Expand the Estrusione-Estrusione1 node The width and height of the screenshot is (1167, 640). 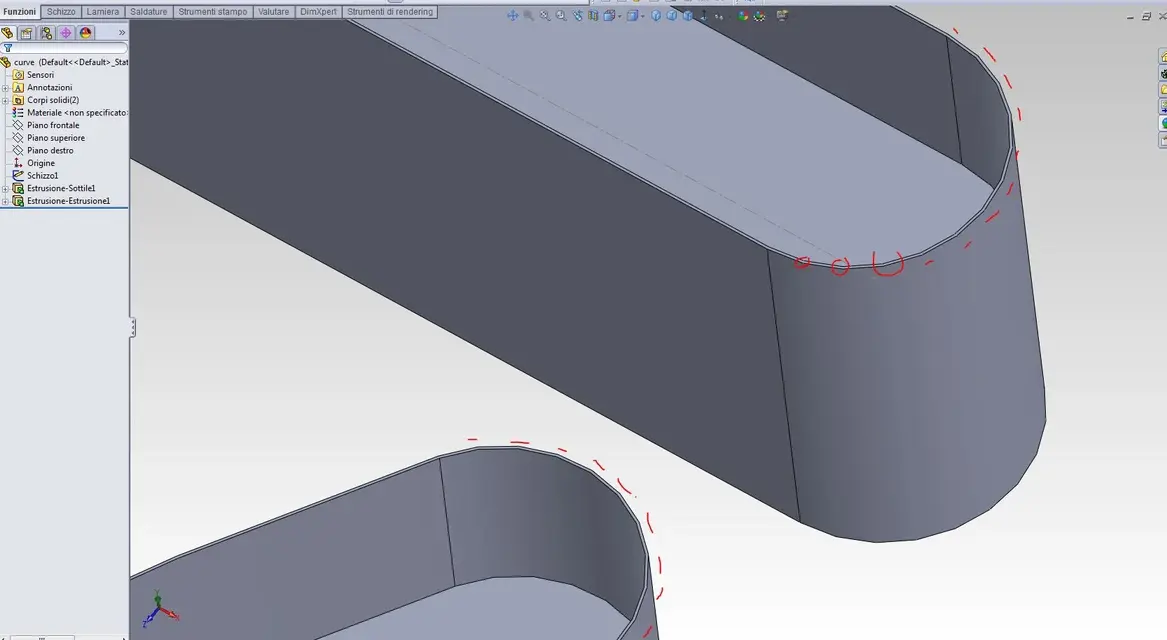pyautogui.click(x=5, y=202)
